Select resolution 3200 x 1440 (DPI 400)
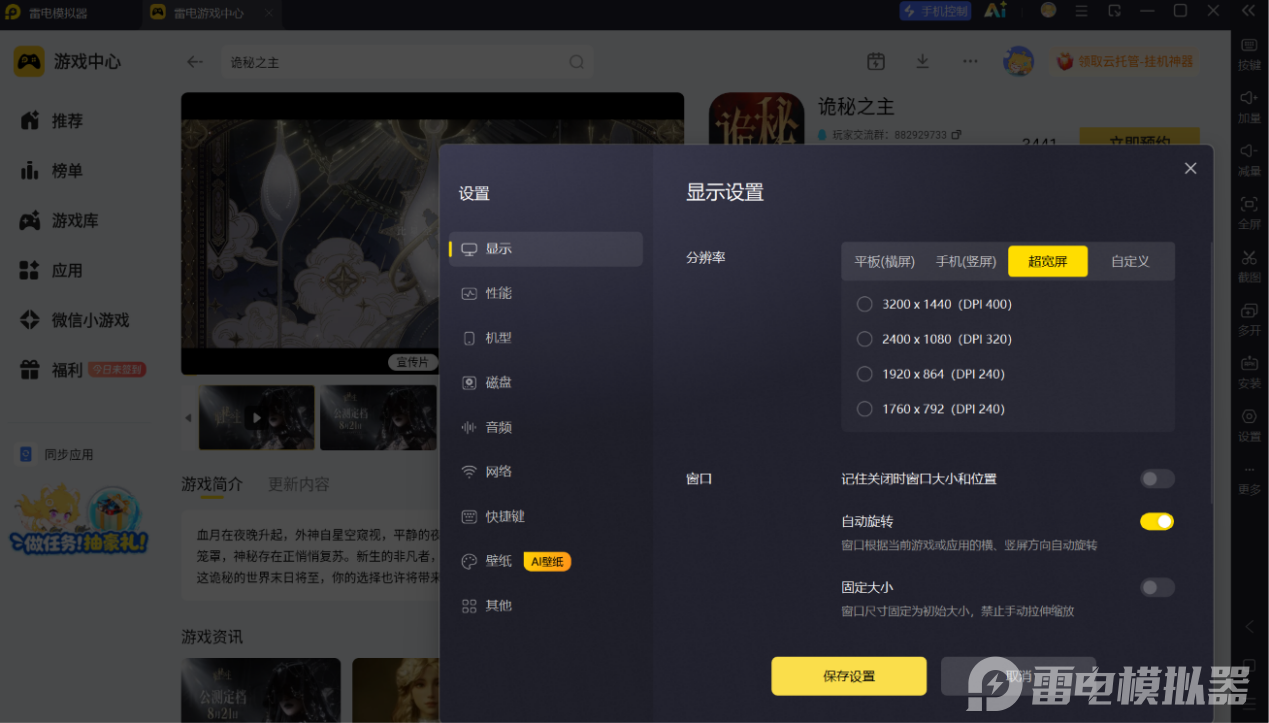 (865, 304)
